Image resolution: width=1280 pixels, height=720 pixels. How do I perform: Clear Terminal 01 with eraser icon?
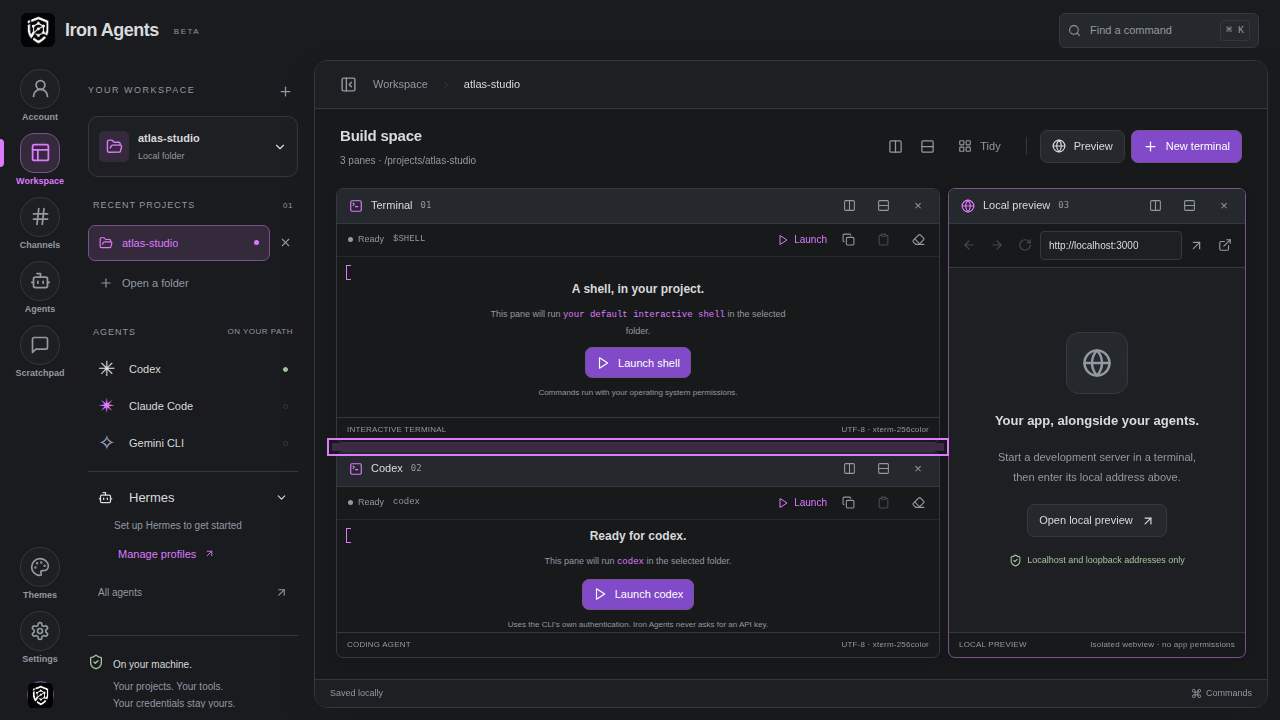[x=918, y=239]
